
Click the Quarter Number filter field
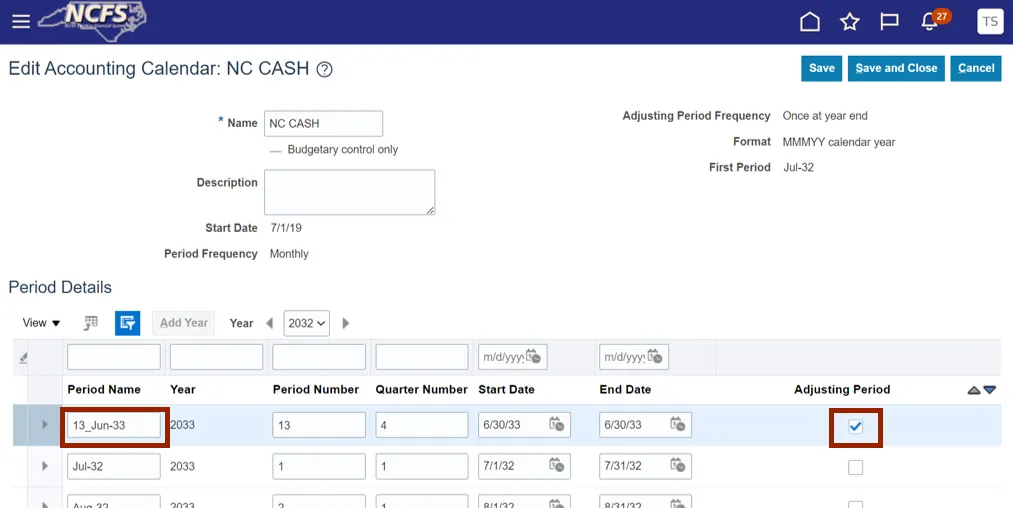(422, 357)
